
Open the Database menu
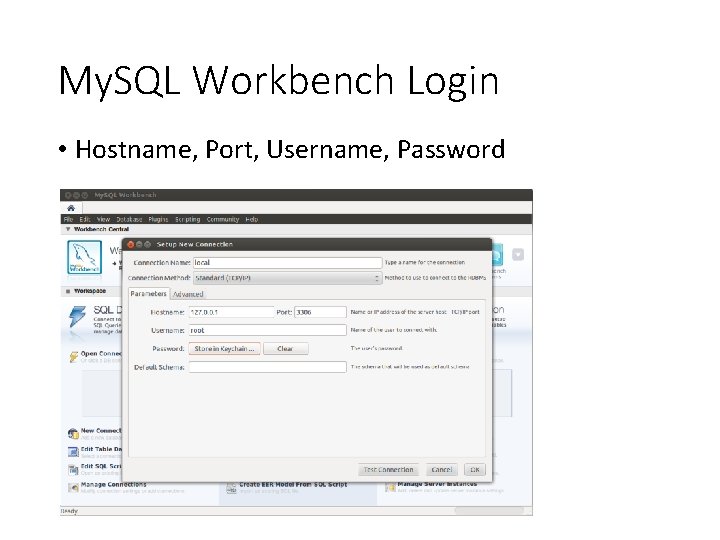(129, 219)
